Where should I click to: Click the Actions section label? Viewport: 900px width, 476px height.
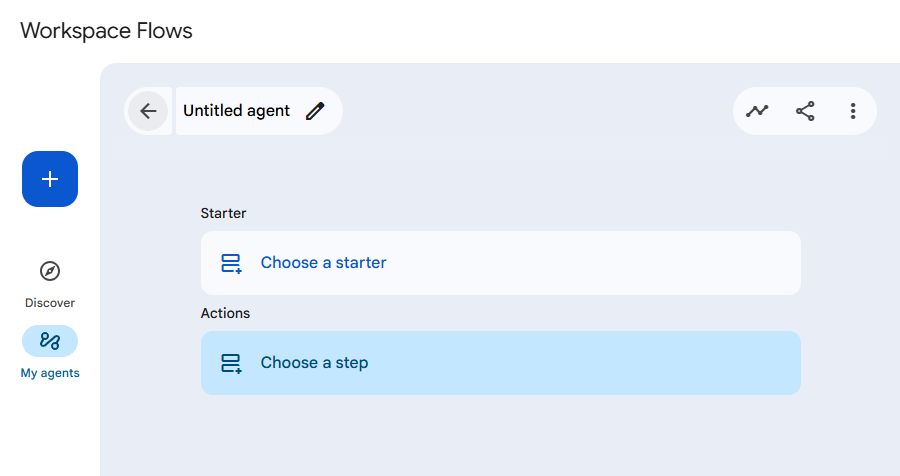click(225, 313)
